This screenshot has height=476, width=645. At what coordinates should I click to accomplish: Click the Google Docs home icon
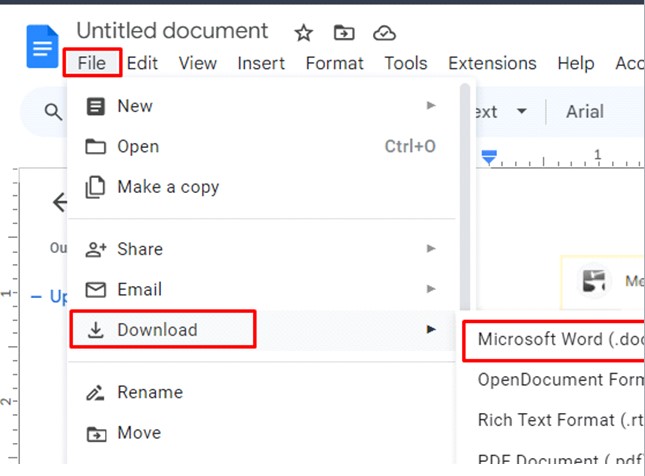(42, 46)
